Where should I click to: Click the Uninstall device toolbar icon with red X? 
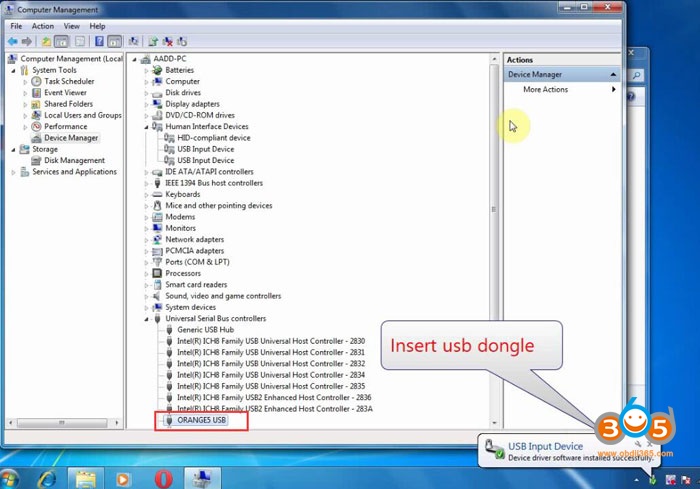point(167,42)
